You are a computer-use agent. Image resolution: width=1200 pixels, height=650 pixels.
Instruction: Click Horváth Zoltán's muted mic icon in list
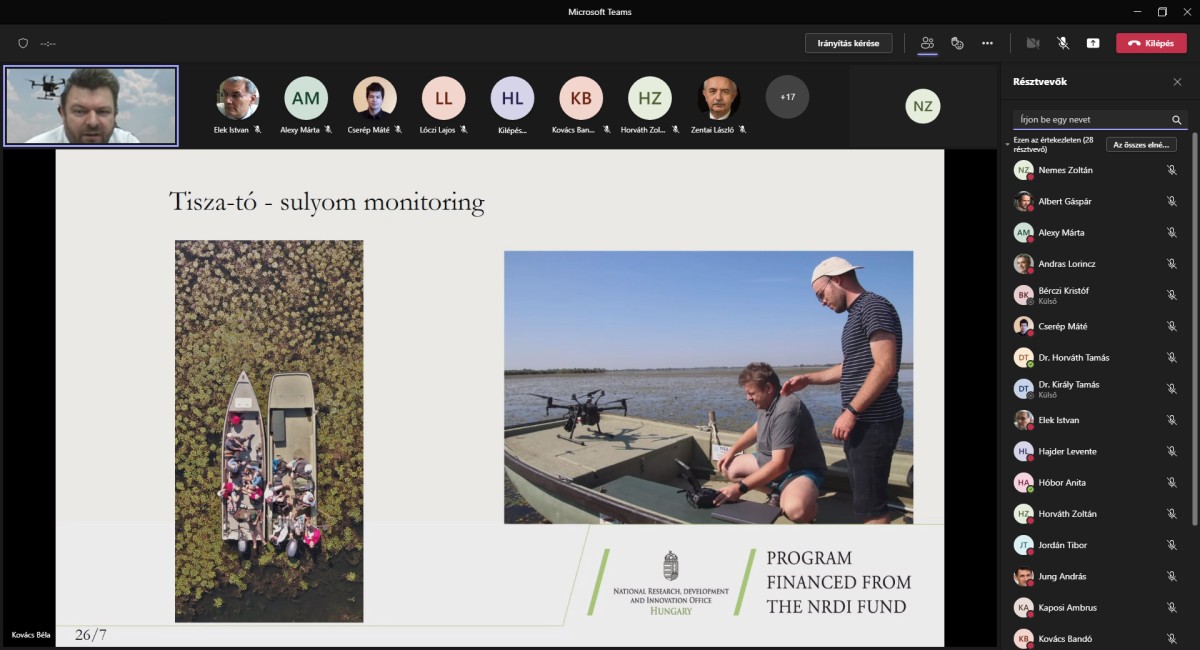[1171, 514]
